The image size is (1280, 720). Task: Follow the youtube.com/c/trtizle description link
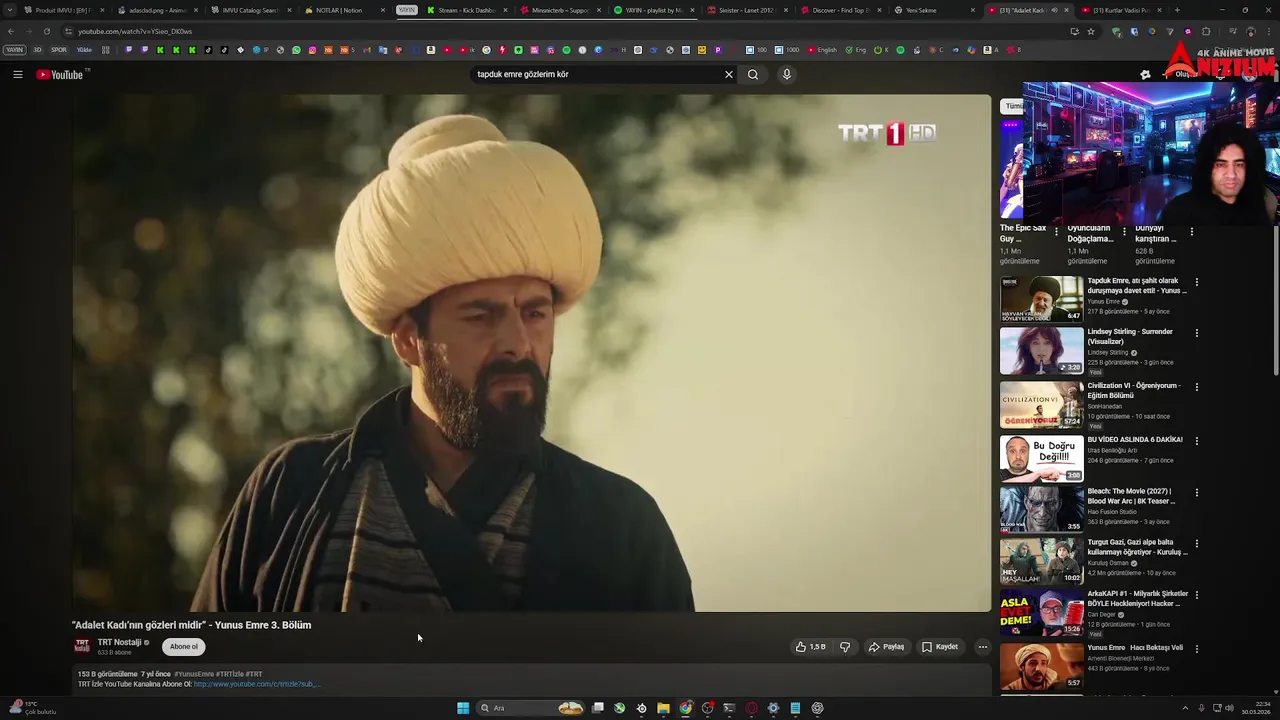[x=257, y=684]
